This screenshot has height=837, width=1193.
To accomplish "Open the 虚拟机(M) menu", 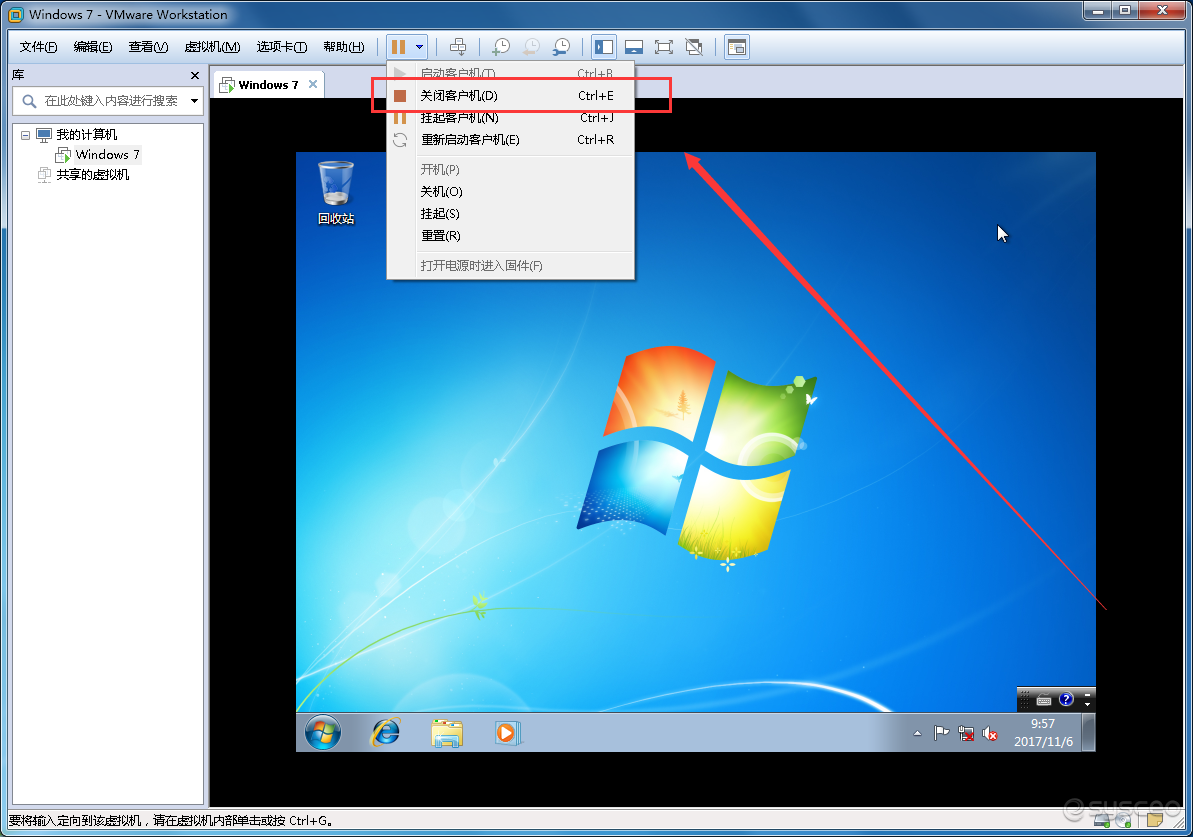I will 212,47.
